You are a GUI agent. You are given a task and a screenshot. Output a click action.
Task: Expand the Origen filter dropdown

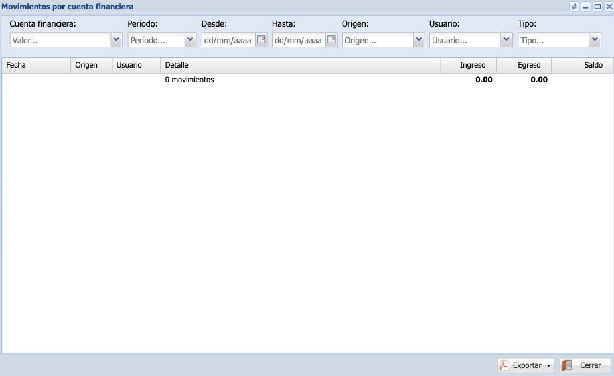click(x=419, y=40)
